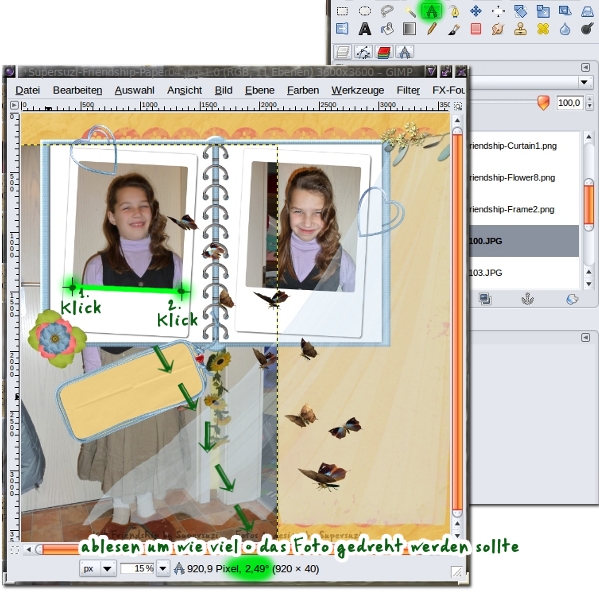The width and height of the screenshot is (599, 600).
Task: Select the Perspective tool
Action: coord(587,11)
